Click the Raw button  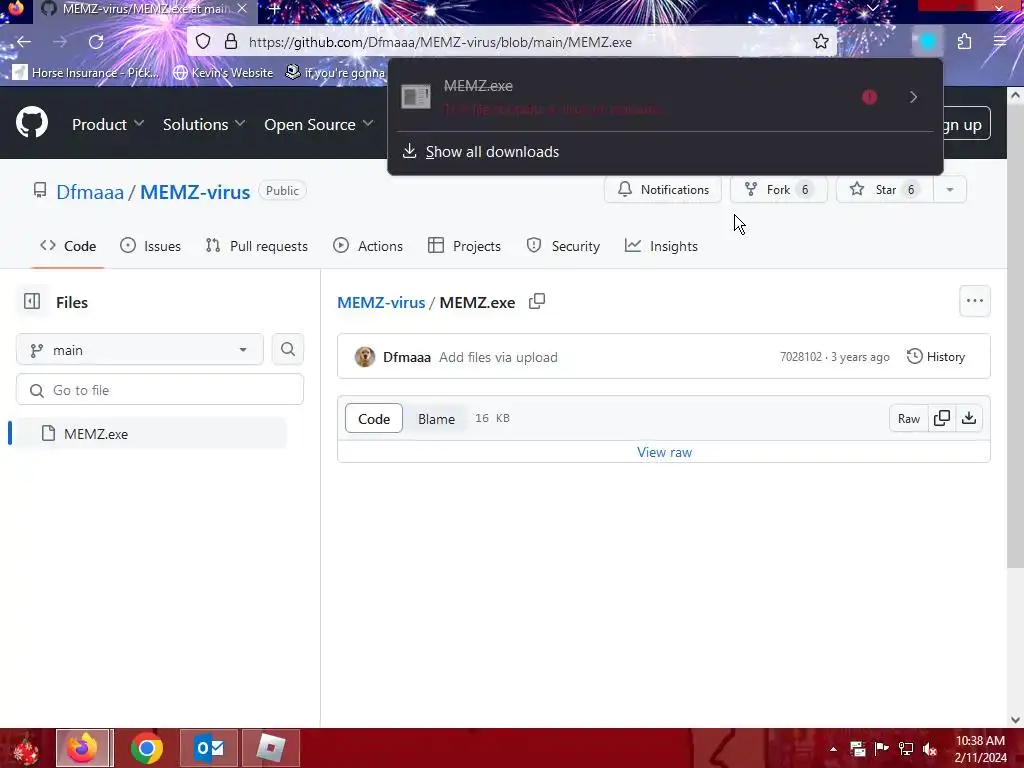(908, 418)
